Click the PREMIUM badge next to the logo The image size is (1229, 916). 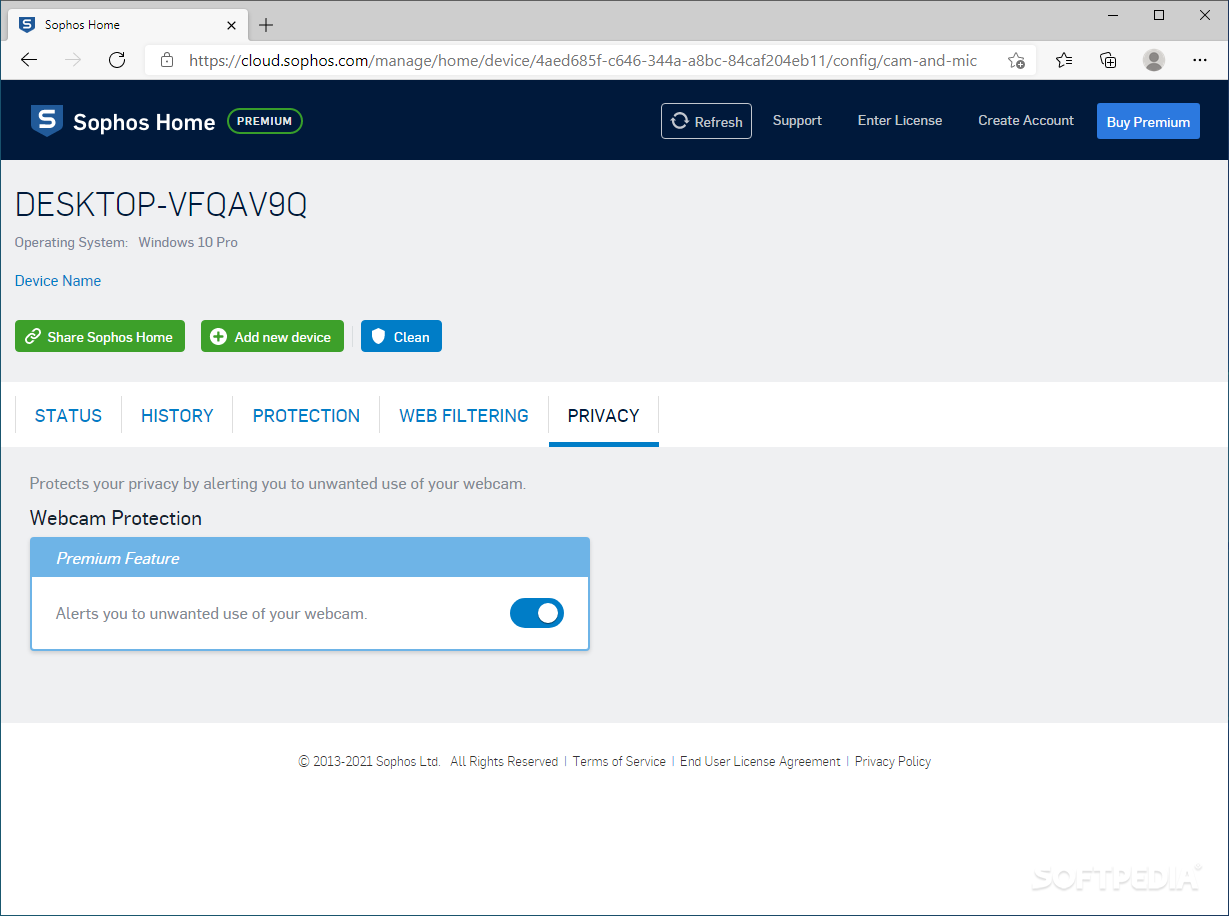click(265, 121)
